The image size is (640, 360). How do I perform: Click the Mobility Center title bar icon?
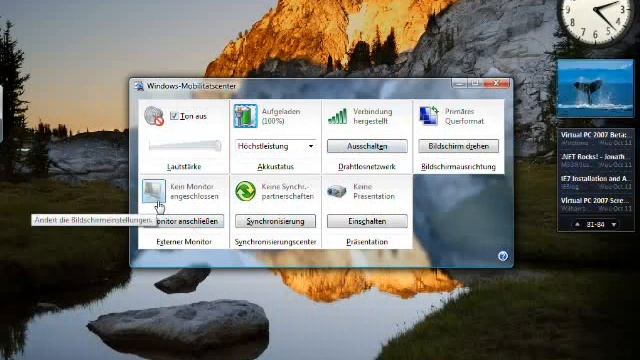tap(139, 86)
